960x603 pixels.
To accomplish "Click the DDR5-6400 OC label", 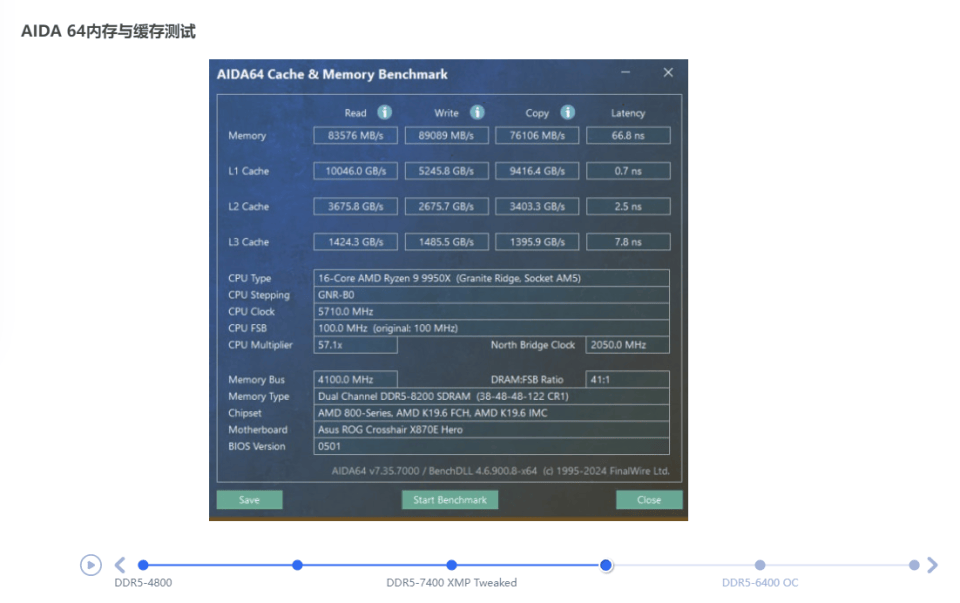I will pyautogui.click(x=760, y=583).
